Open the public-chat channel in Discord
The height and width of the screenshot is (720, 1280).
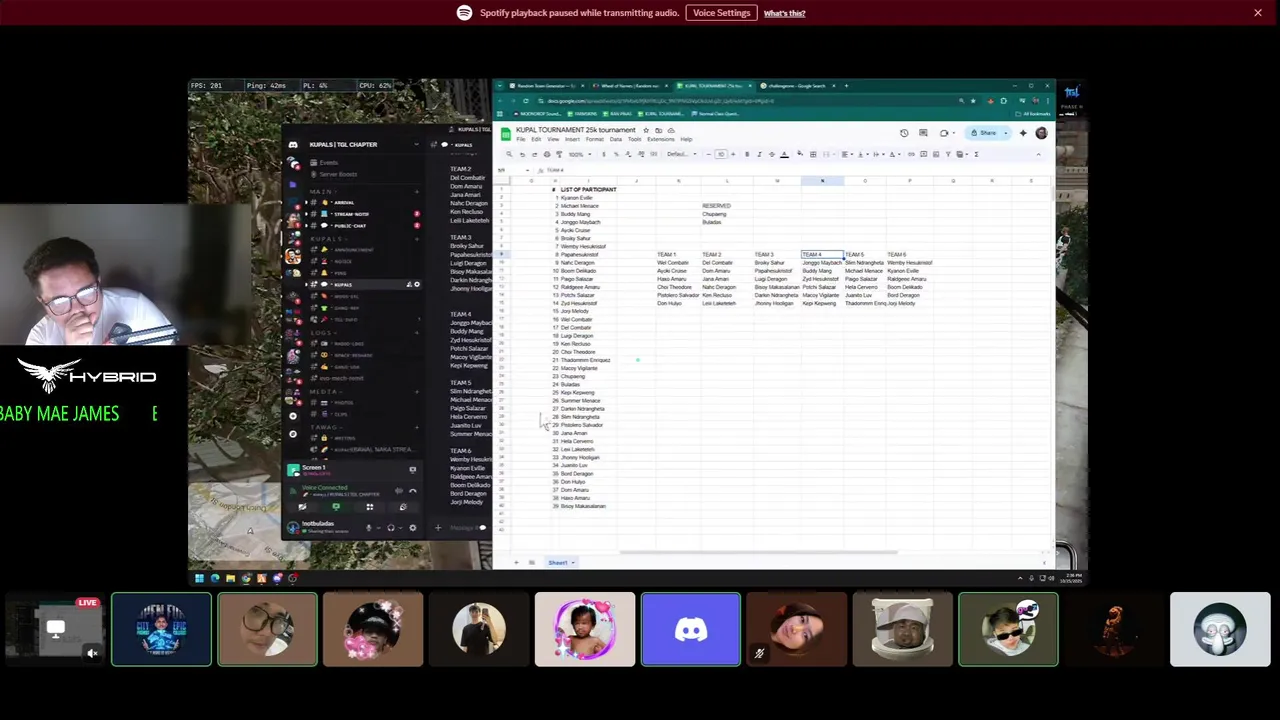[x=350, y=225]
